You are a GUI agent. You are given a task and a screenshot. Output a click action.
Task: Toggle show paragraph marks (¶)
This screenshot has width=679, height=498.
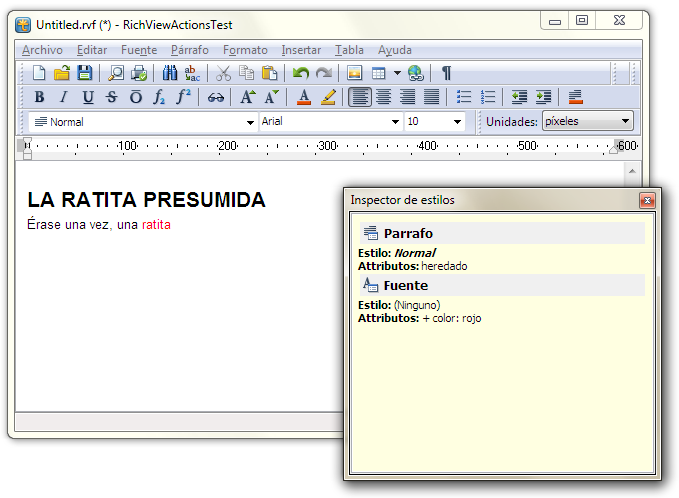tap(446, 73)
